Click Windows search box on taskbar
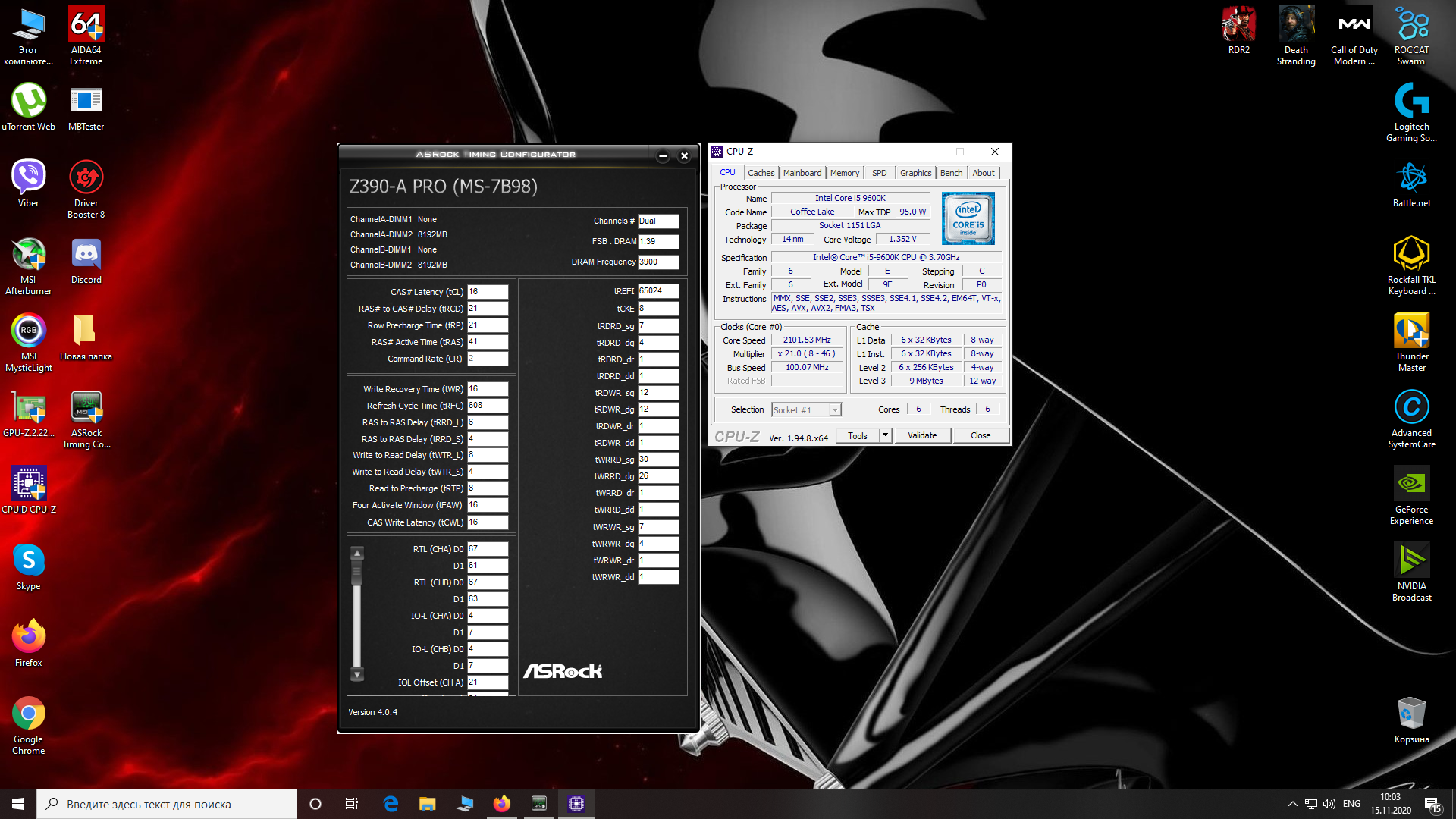The height and width of the screenshot is (819, 1456). [167, 804]
